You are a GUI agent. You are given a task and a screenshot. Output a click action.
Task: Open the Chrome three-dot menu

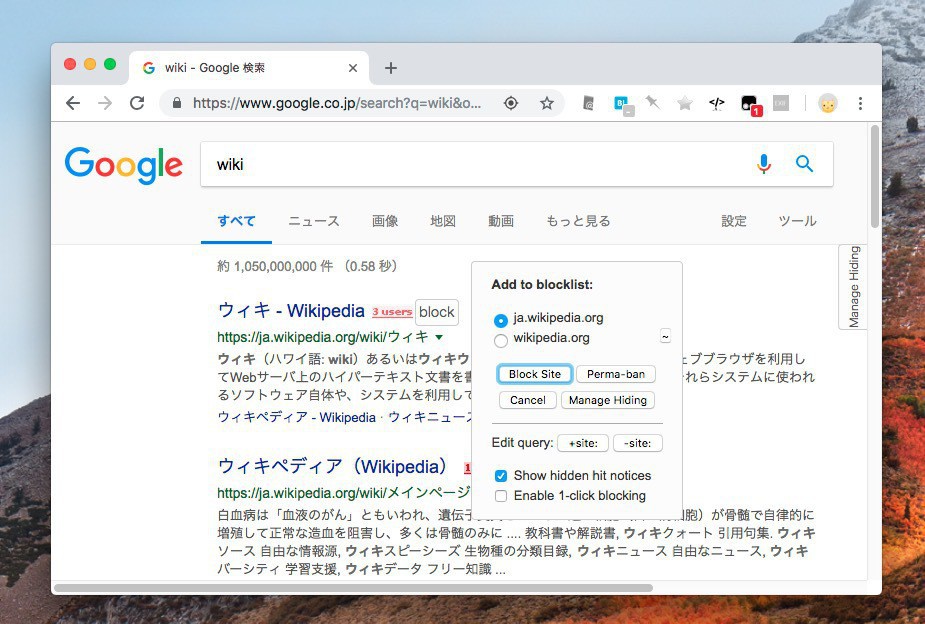860,103
